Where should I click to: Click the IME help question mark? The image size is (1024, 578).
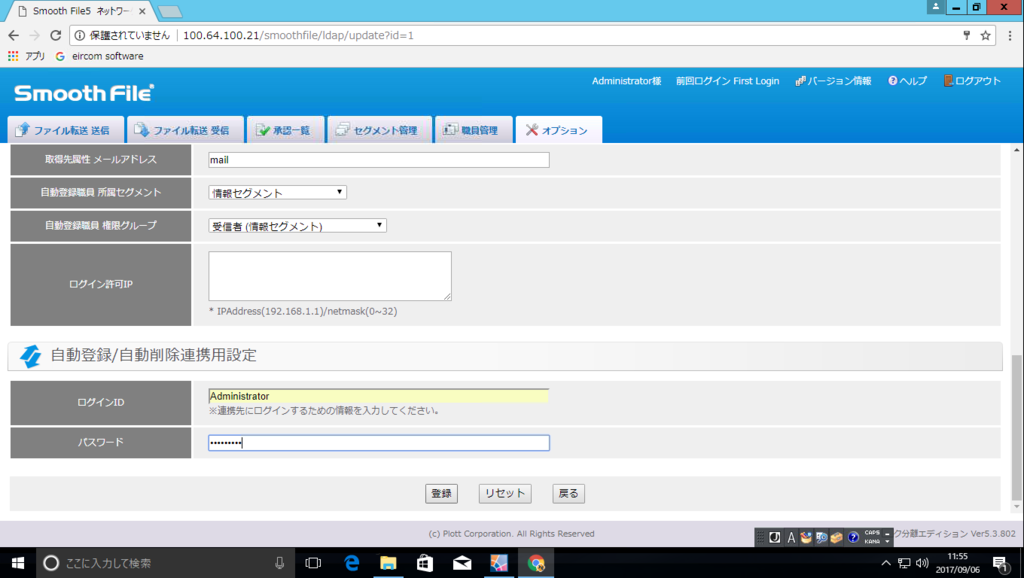pyautogui.click(x=853, y=538)
